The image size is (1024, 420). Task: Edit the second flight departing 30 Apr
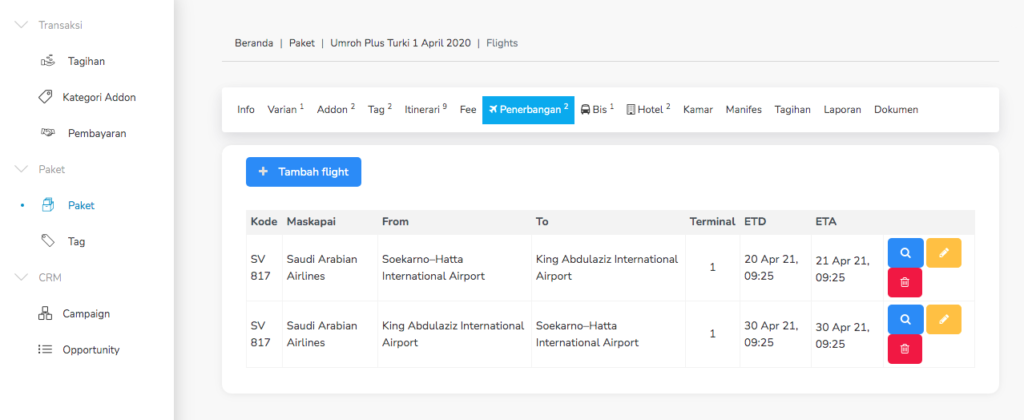tap(943, 319)
